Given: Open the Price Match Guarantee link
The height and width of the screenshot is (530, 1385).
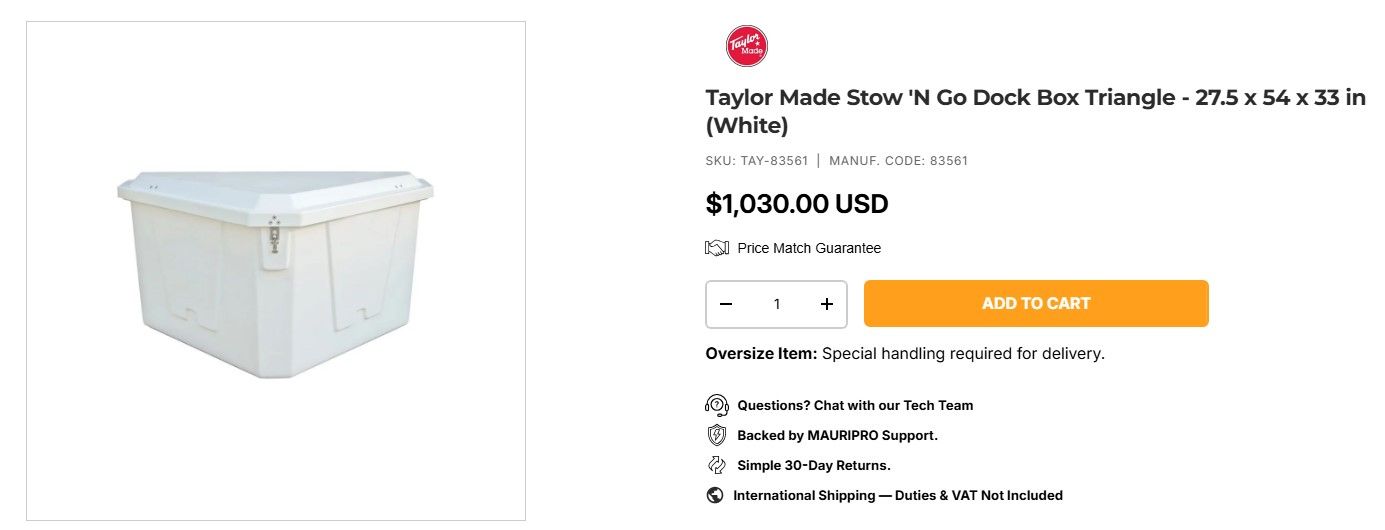Looking at the screenshot, I should (x=809, y=248).
